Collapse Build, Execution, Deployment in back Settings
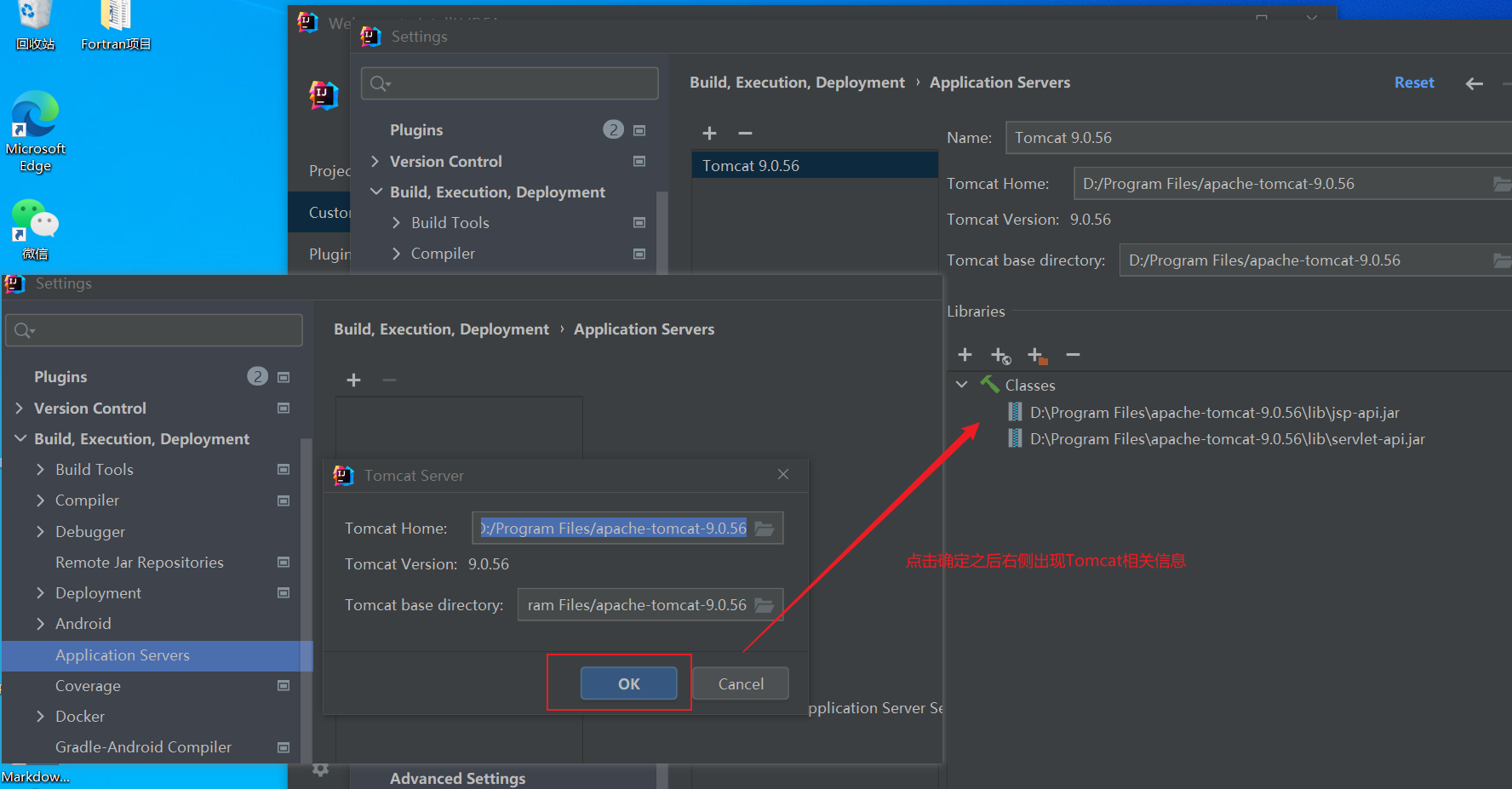1512x789 pixels. coord(376,192)
